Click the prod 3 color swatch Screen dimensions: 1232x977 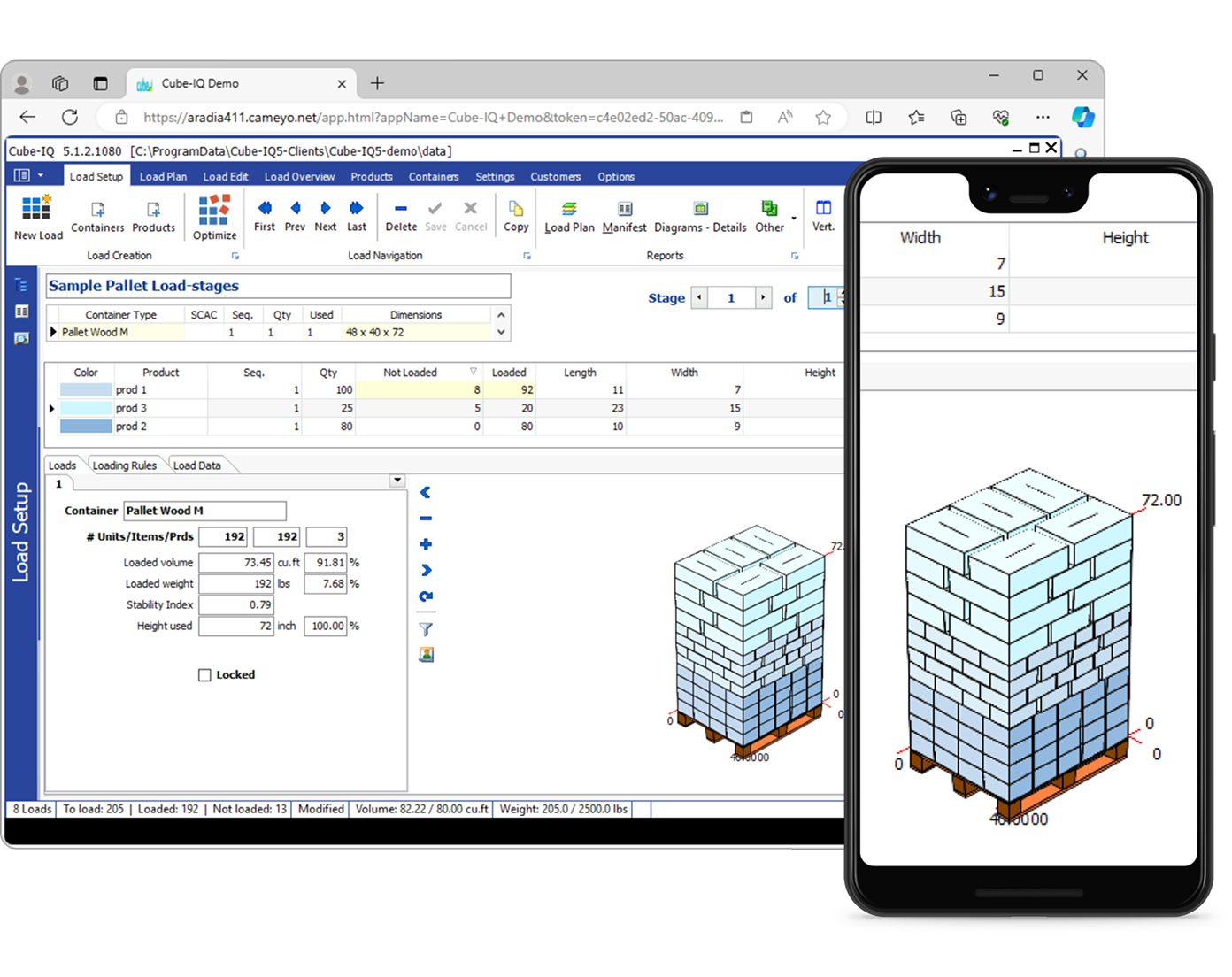pyautogui.click(x=86, y=408)
